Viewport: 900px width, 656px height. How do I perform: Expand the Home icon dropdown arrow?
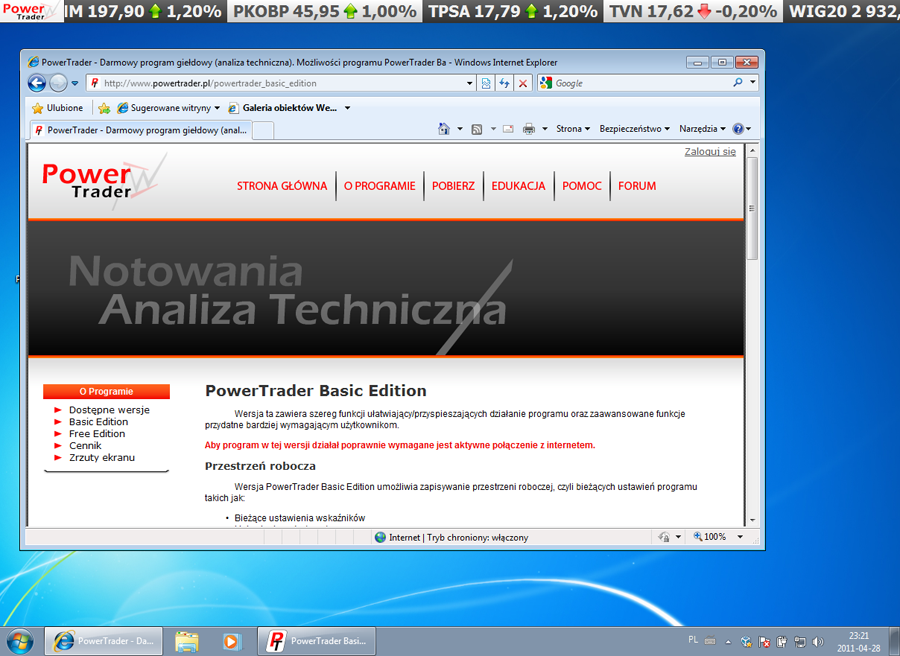click(460, 129)
